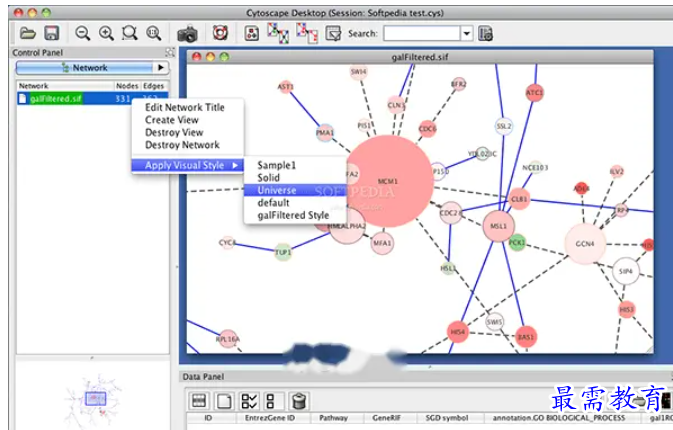Apply the Sample1 visual style
Screen dimensions: 673x430
pos(277,165)
